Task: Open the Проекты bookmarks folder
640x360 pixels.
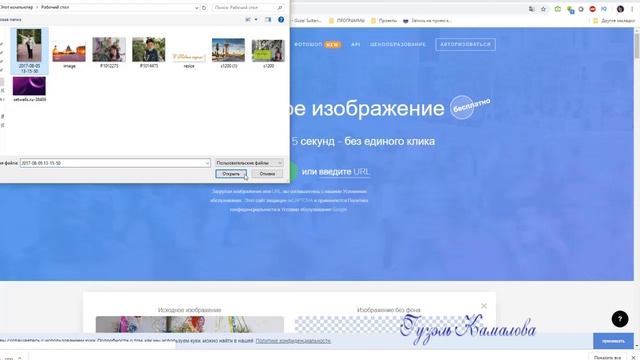Action: coord(384,20)
